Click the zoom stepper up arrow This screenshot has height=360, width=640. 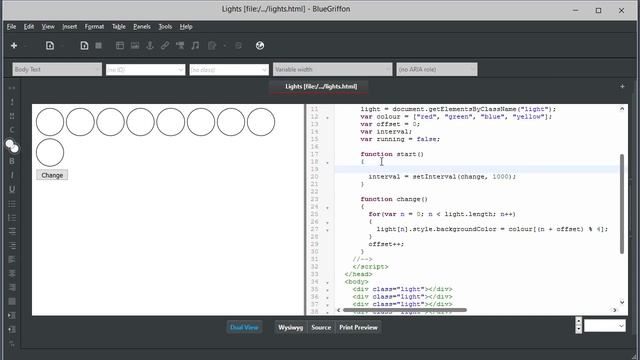click(578, 321)
